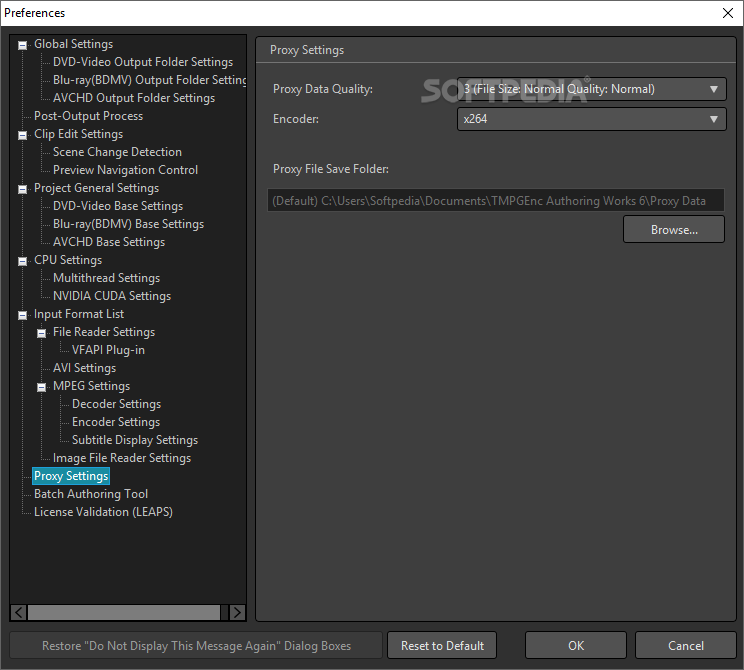
Task: Click the Clip Edit Settings label
Action: (x=78, y=134)
